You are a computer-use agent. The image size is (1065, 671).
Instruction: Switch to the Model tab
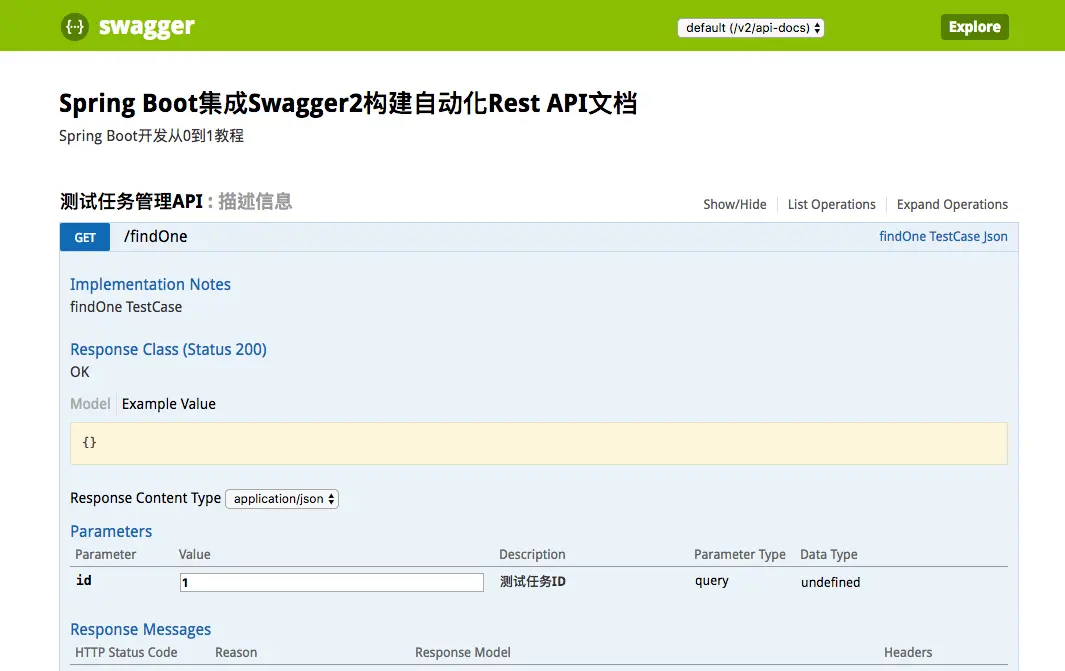point(90,403)
